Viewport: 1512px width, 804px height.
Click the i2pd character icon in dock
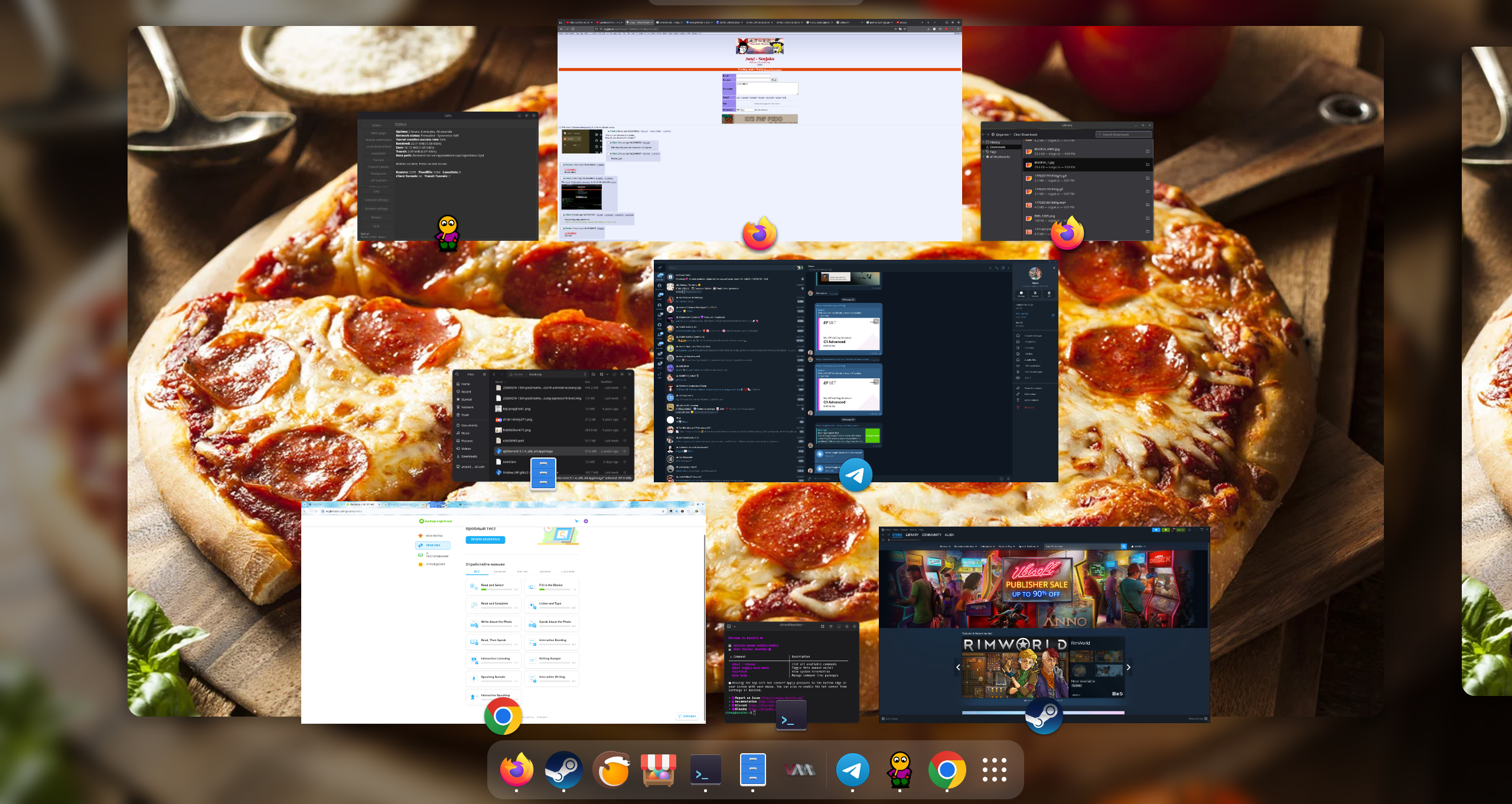[900, 769]
